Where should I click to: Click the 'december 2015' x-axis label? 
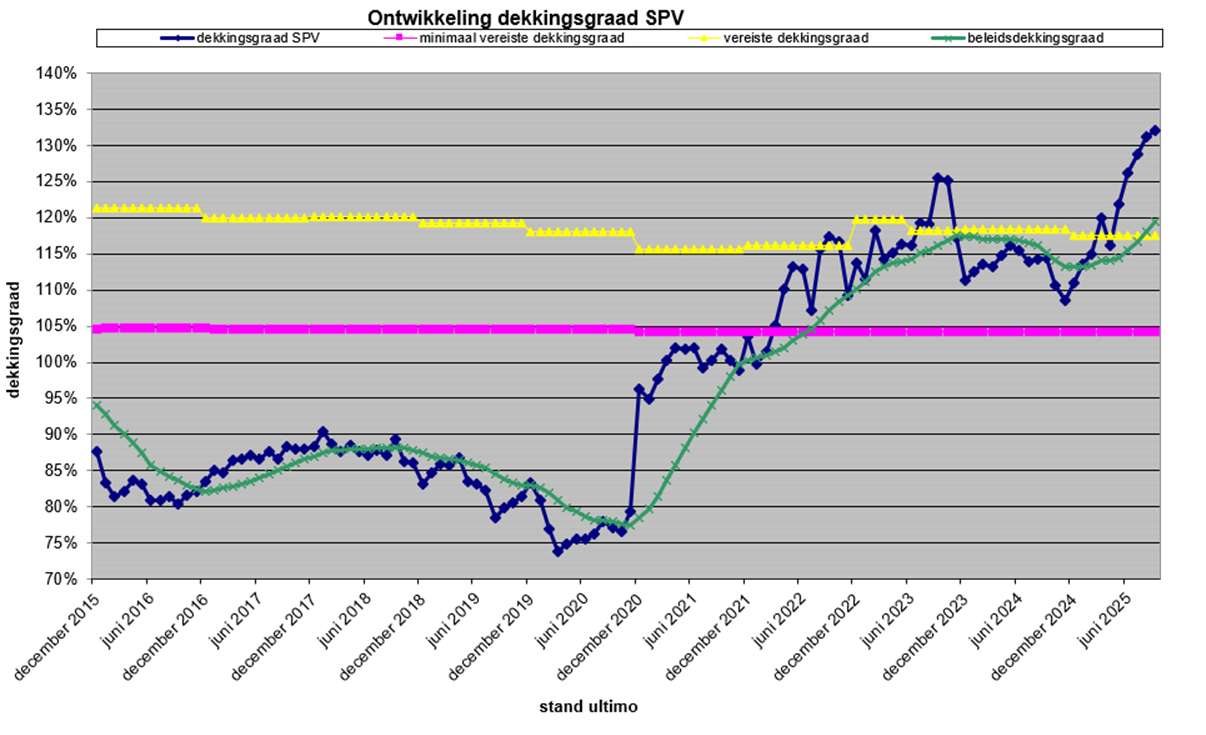coord(55,638)
